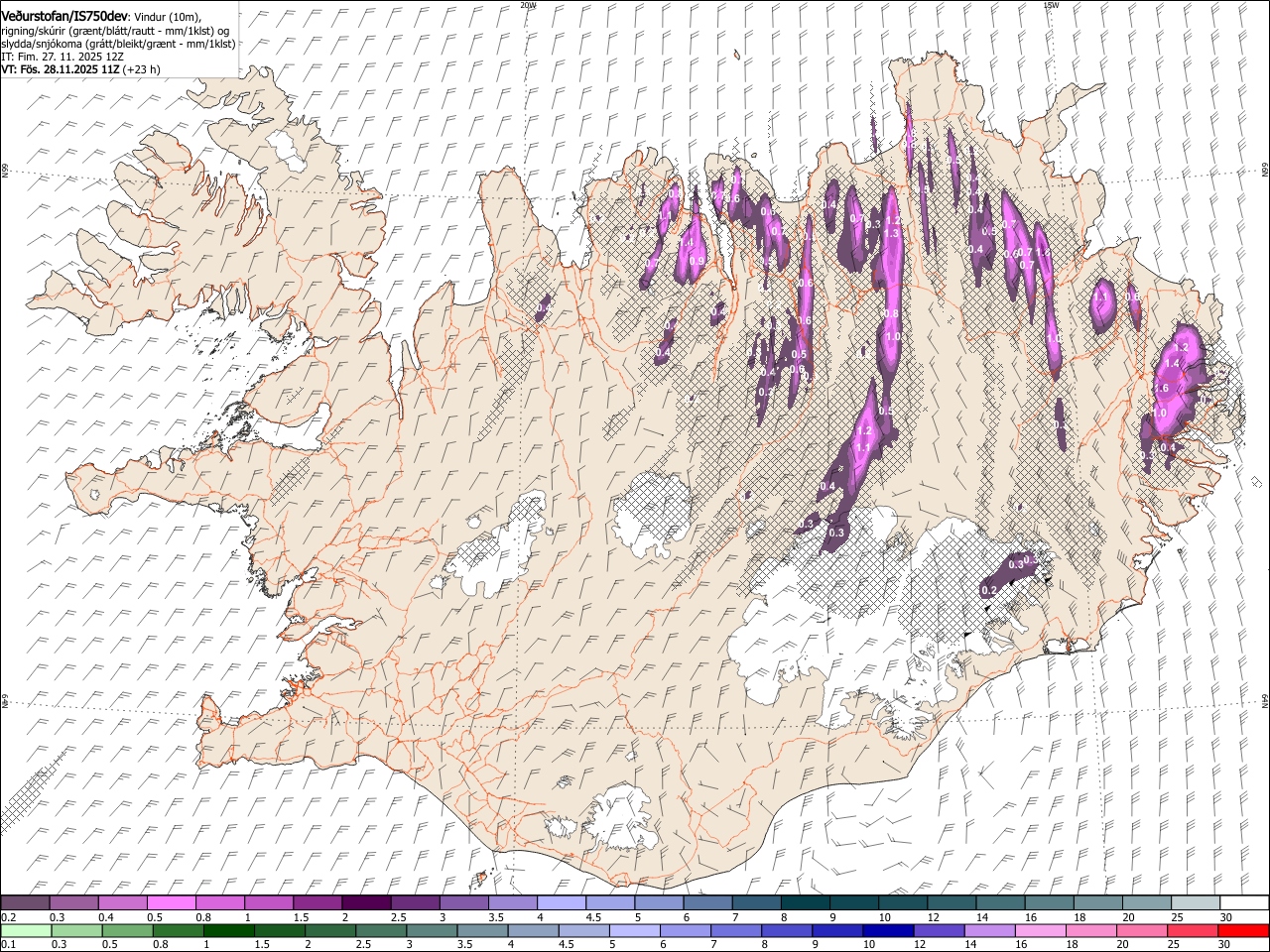Viewport: 1270px width, 952px height.
Task: Click the 25 coral red rain-scale swatch
Action: pyautogui.click(x=1193, y=930)
